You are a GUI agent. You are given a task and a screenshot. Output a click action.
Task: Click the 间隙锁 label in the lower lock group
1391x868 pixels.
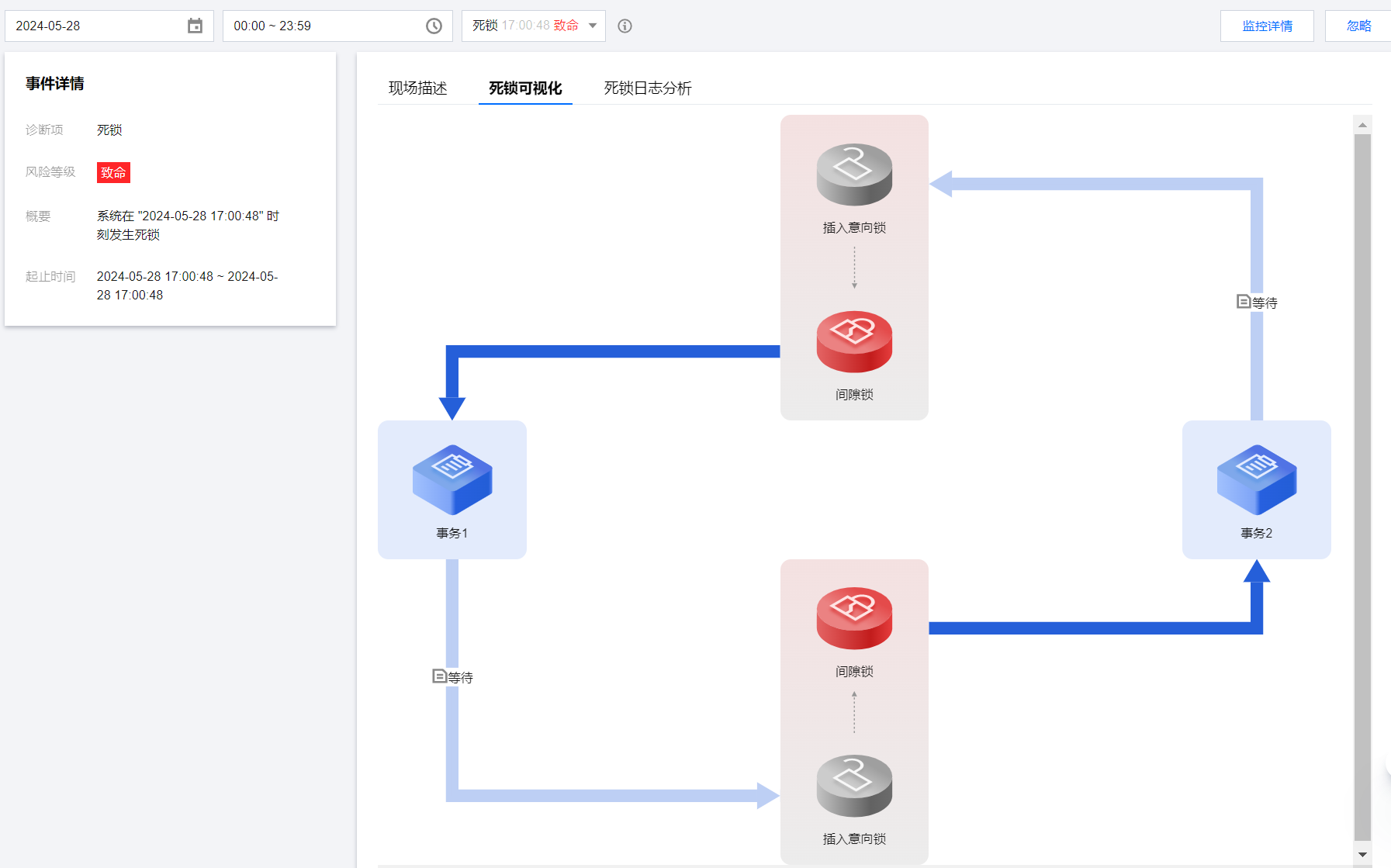[x=854, y=671]
